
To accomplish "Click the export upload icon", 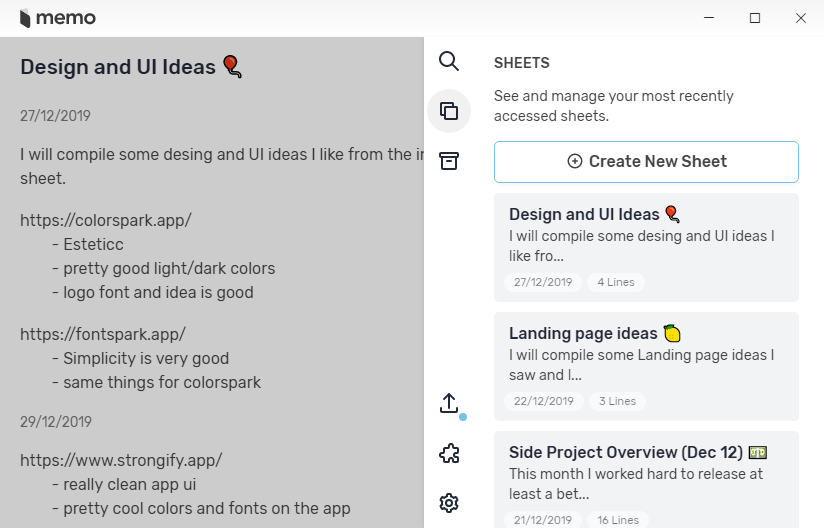I will (x=449, y=403).
